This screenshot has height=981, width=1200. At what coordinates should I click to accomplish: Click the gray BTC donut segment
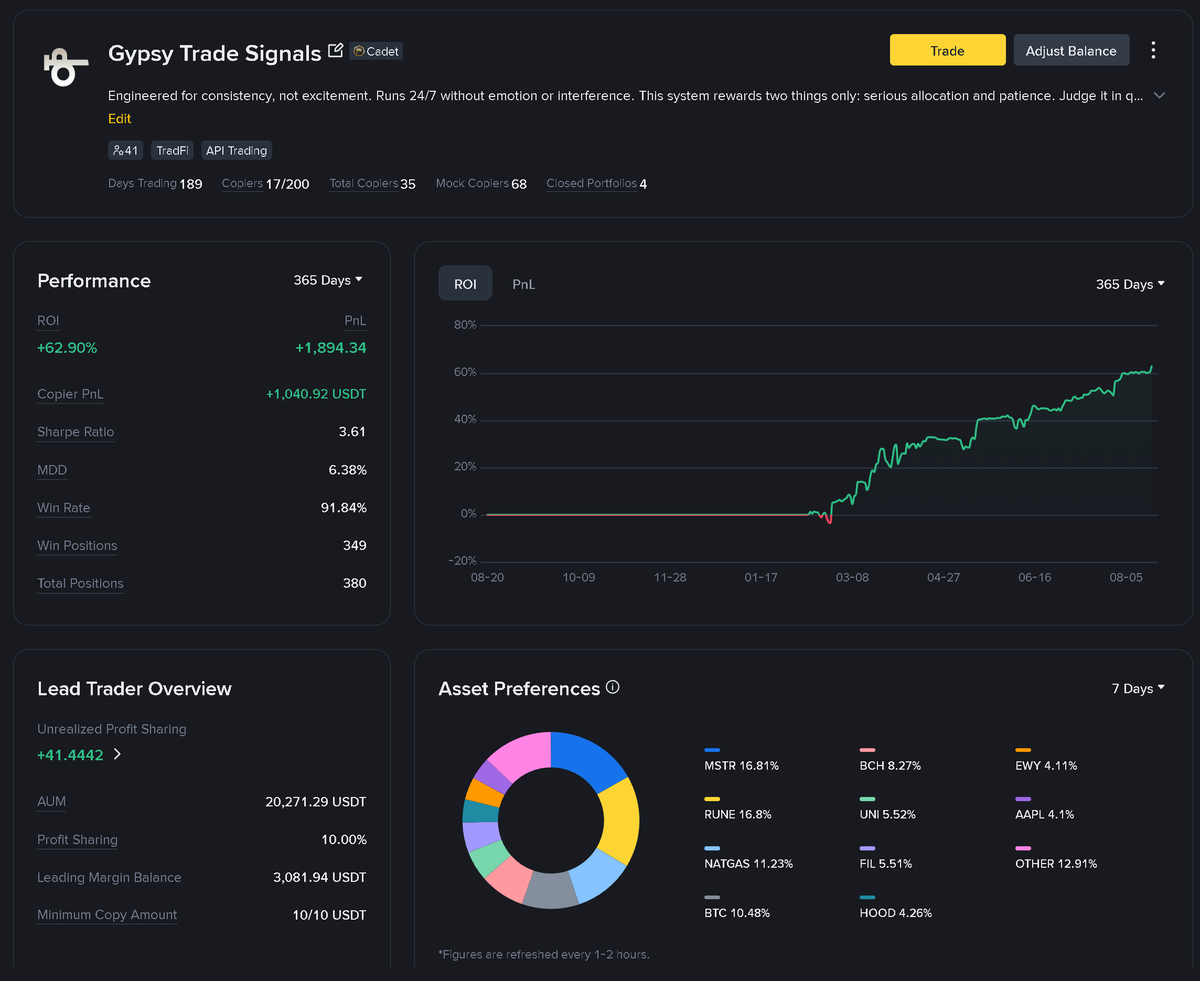coord(549,888)
